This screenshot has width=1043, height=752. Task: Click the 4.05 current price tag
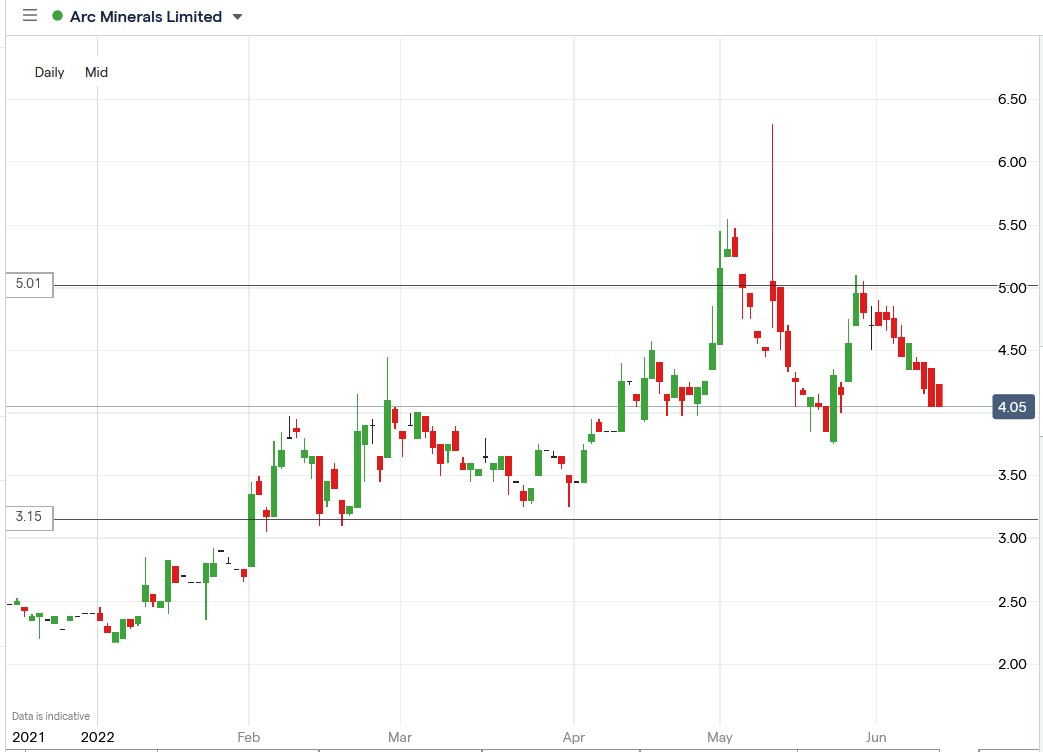(1013, 407)
